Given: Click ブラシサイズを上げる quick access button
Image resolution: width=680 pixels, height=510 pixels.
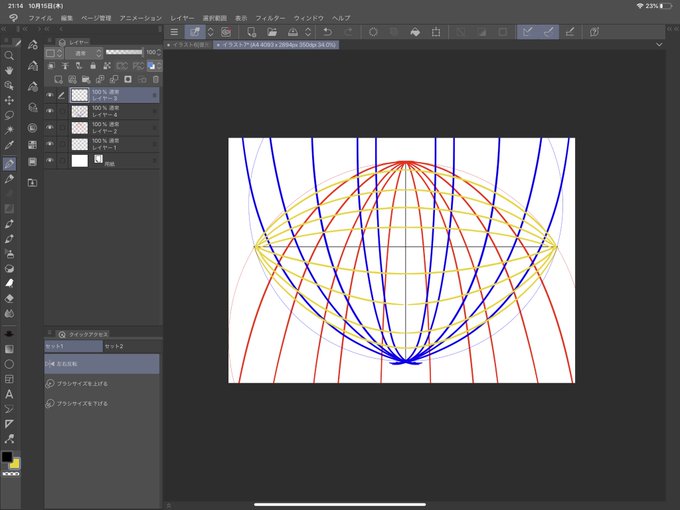Looking at the screenshot, I should pyautogui.click(x=102, y=384).
